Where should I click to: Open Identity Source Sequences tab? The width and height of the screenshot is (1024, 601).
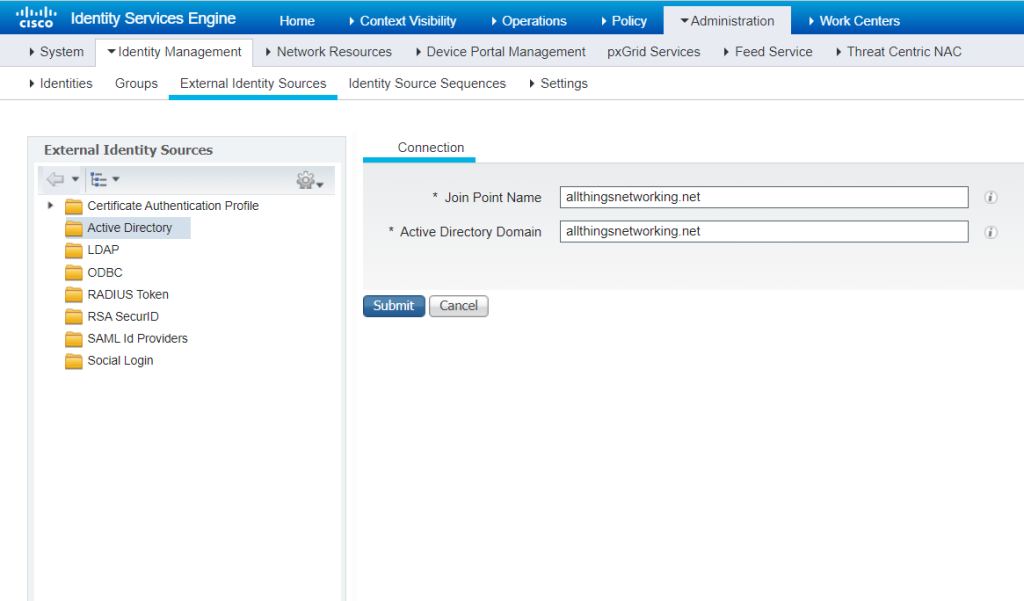click(x=427, y=84)
